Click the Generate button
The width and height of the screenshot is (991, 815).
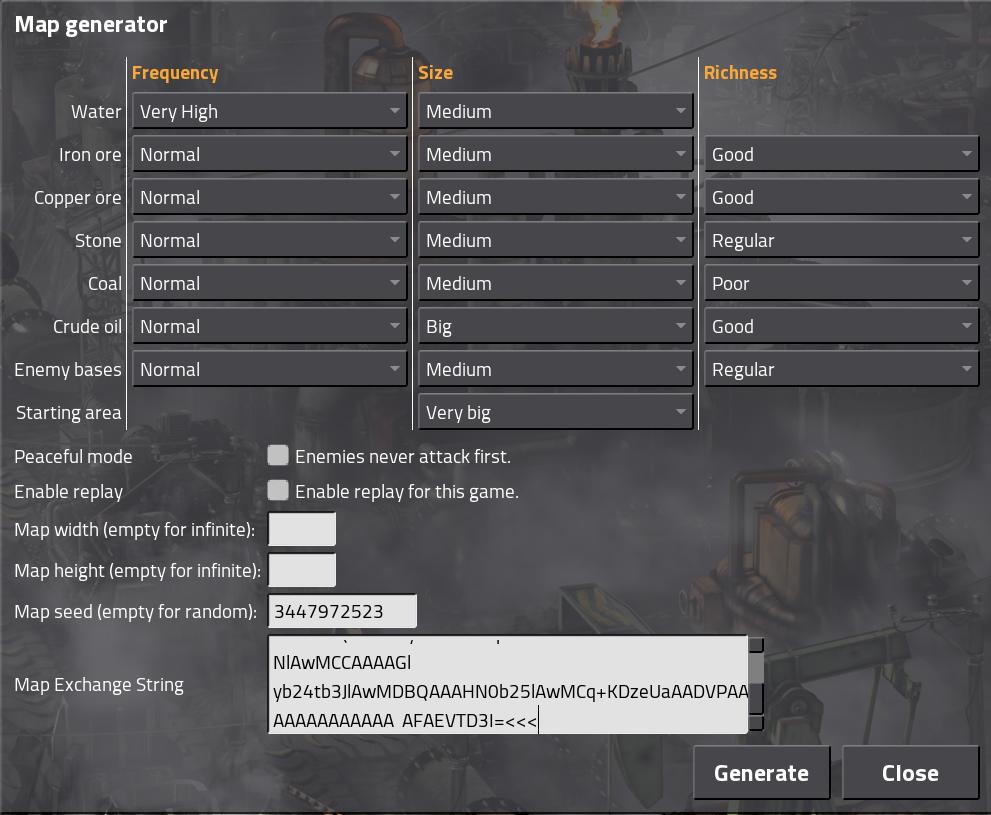762,773
